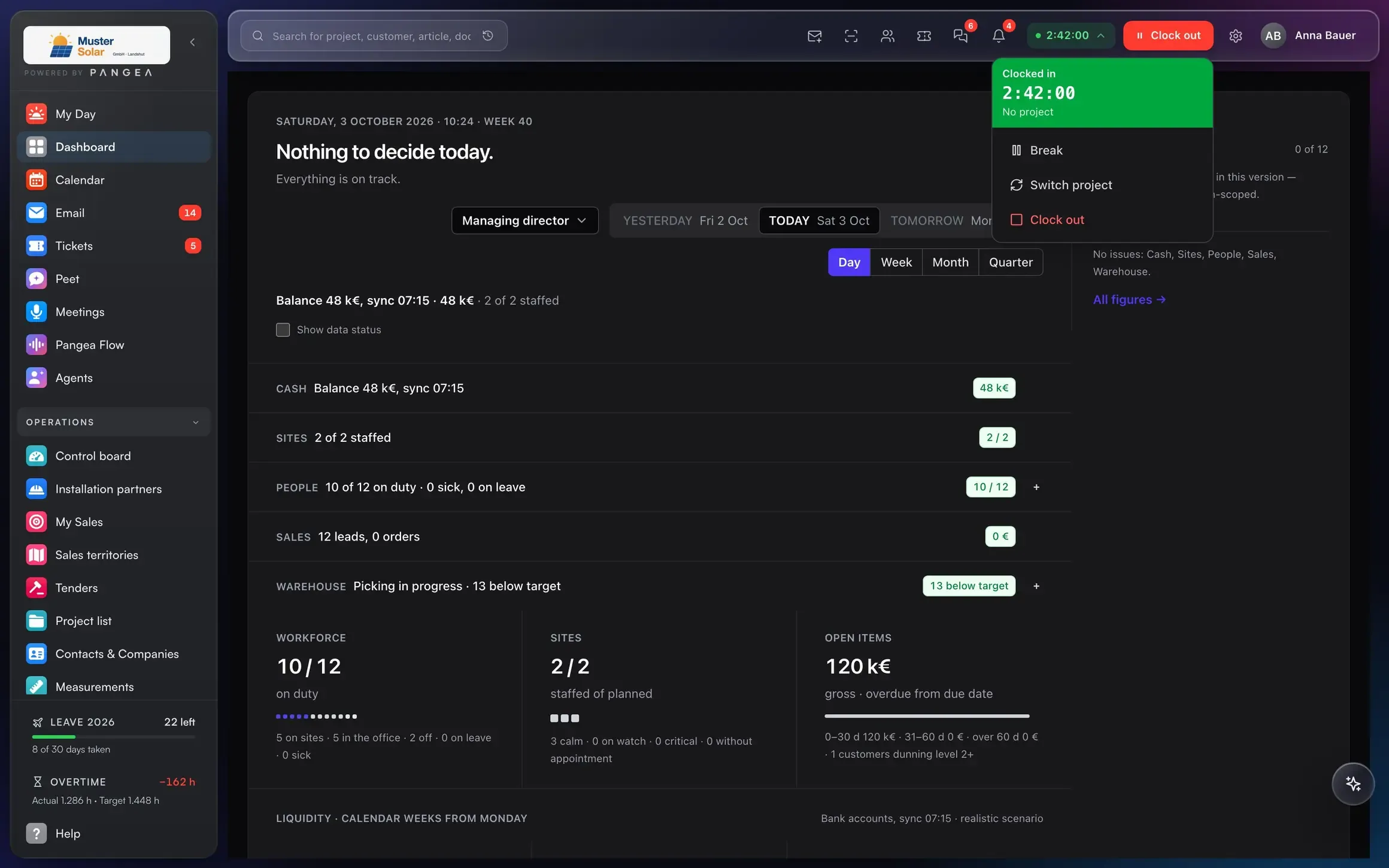
Task: Click the search history clock icon
Action: click(x=488, y=36)
